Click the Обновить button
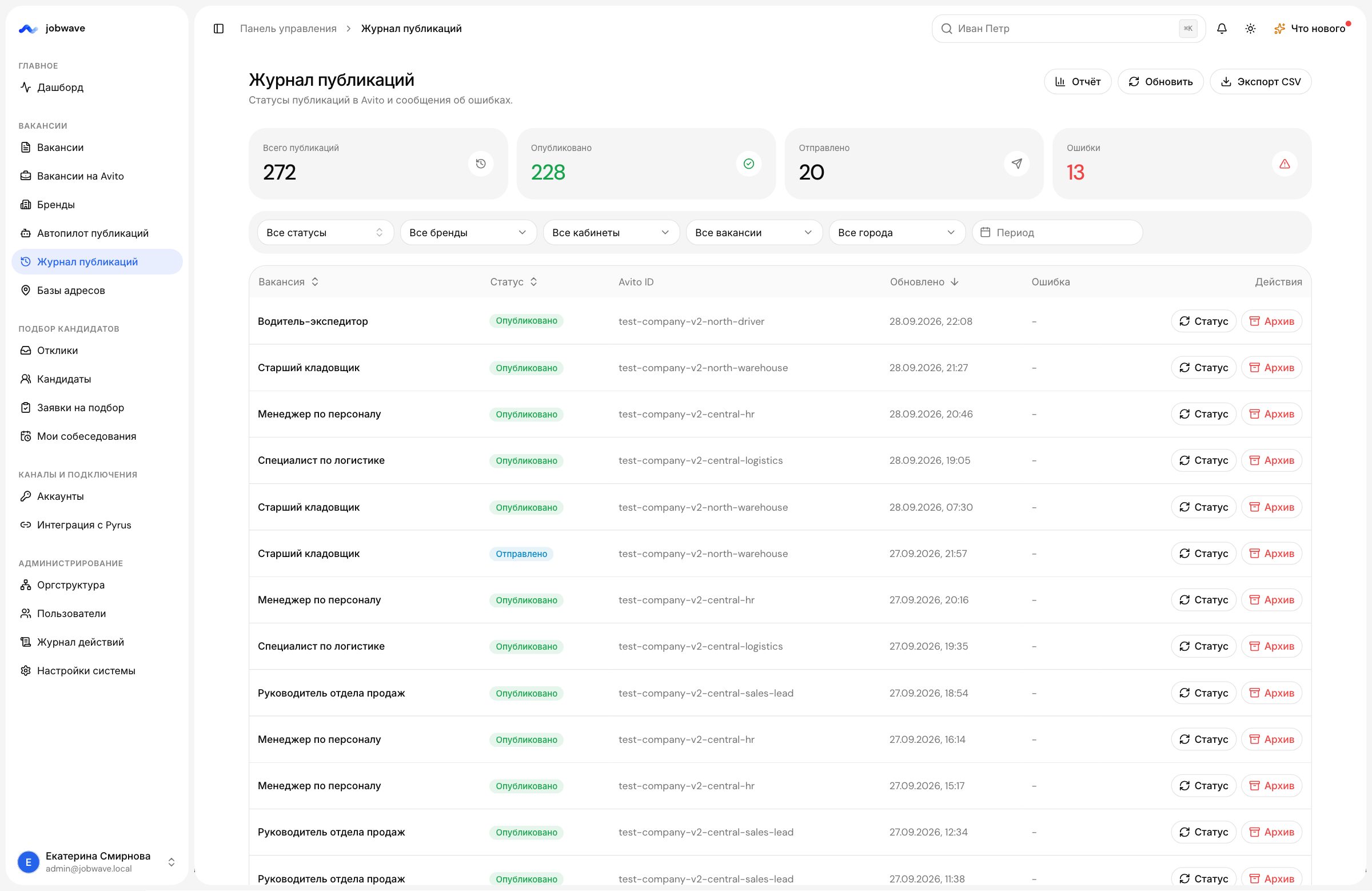This screenshot has width=1372, height=891. click(x=1160, y=81)
